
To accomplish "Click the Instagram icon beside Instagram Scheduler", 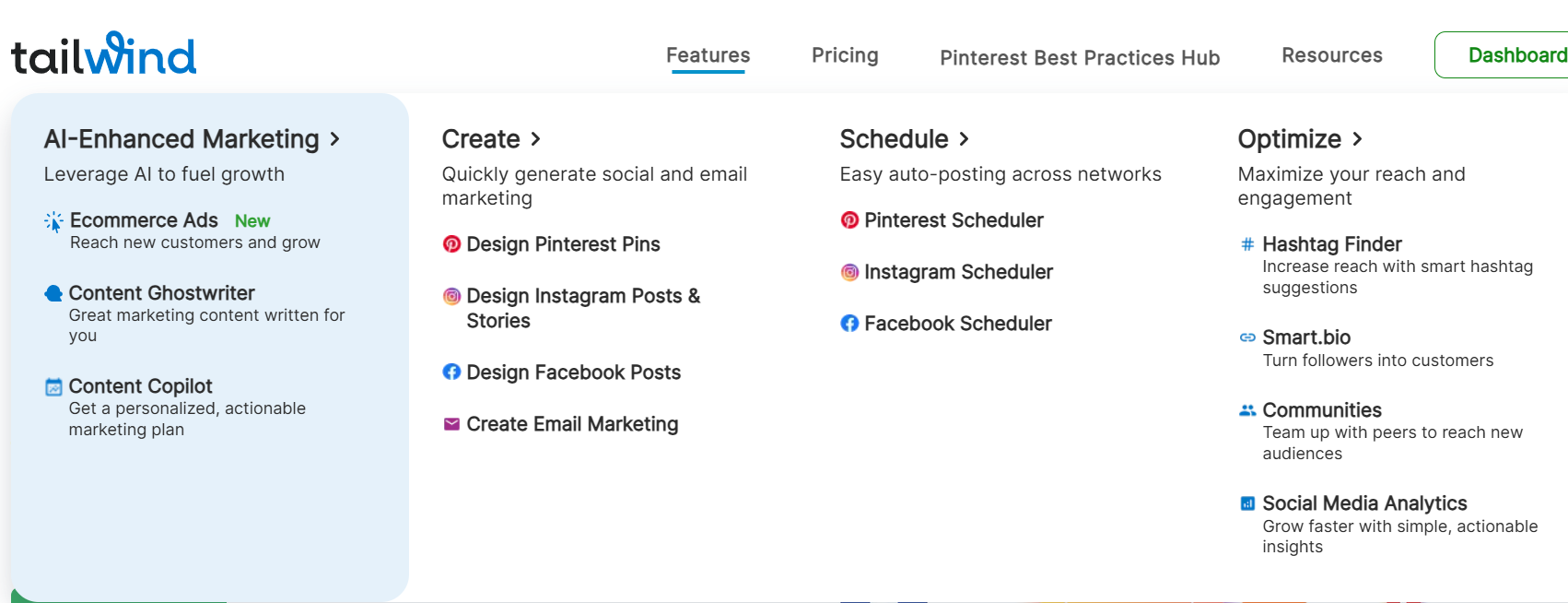I will (849, 272).
